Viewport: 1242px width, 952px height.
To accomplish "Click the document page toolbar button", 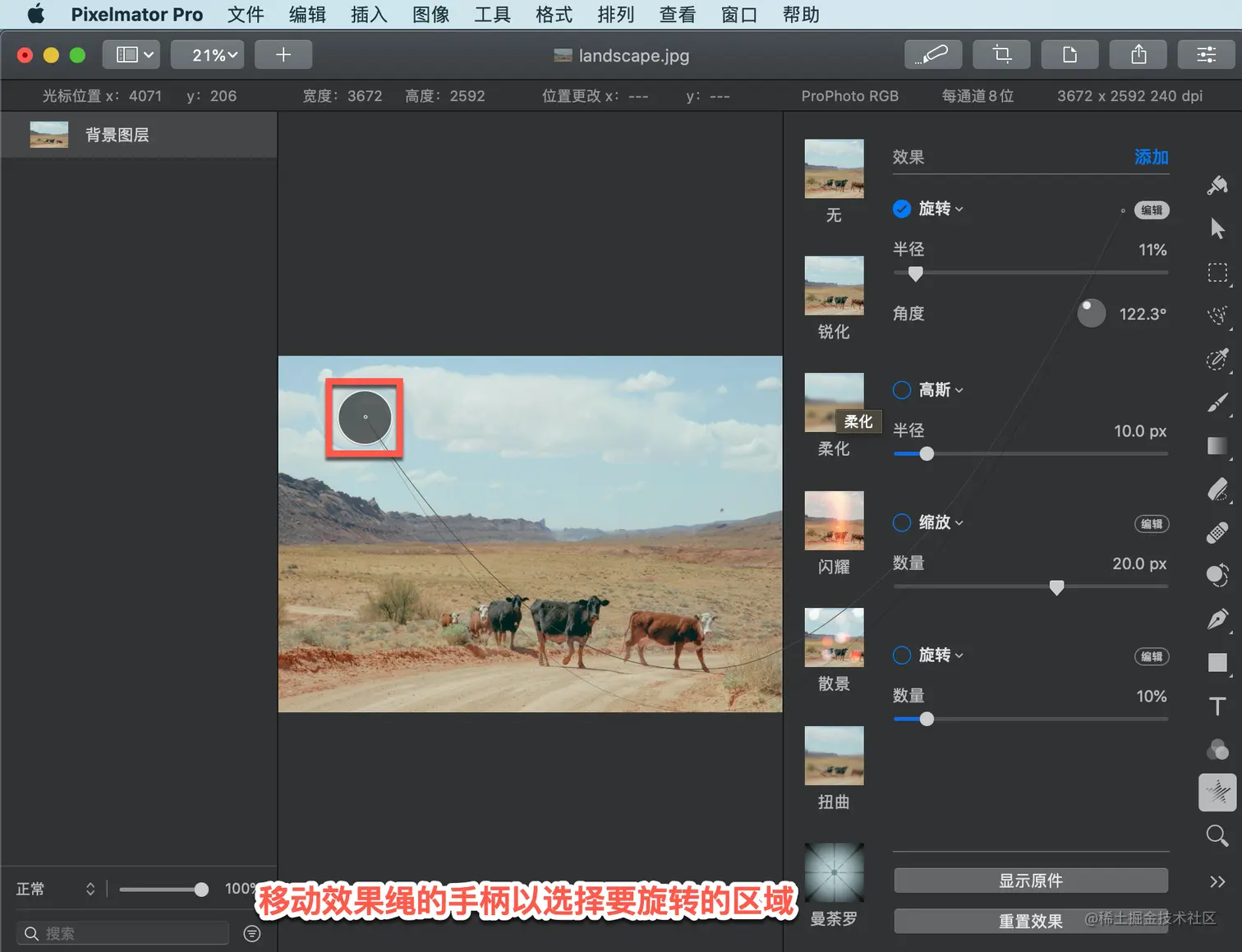I will click(1069, 55).
